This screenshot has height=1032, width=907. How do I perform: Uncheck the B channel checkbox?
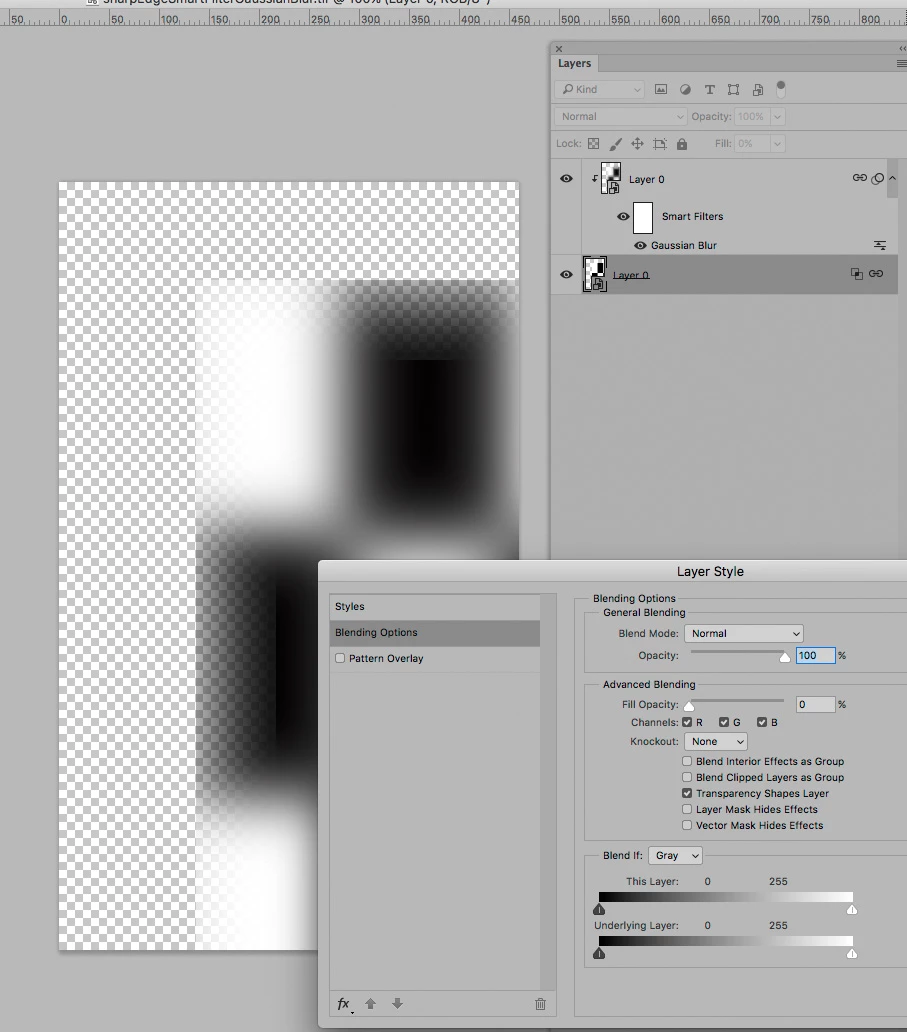pos(762,723)
